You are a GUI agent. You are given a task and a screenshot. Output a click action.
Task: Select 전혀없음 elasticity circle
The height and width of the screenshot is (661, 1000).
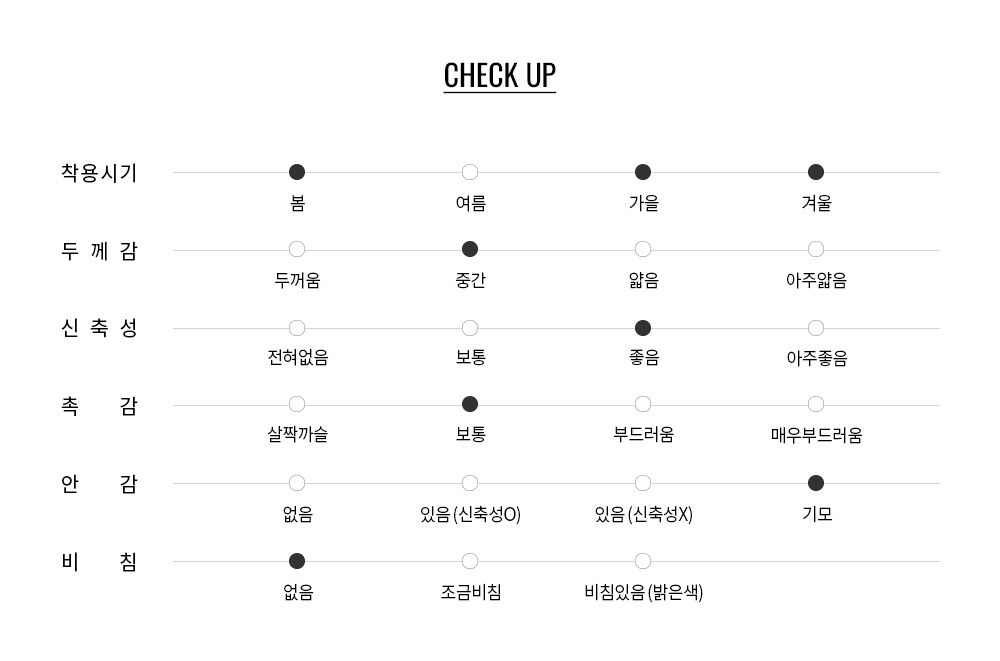[297, 329]
